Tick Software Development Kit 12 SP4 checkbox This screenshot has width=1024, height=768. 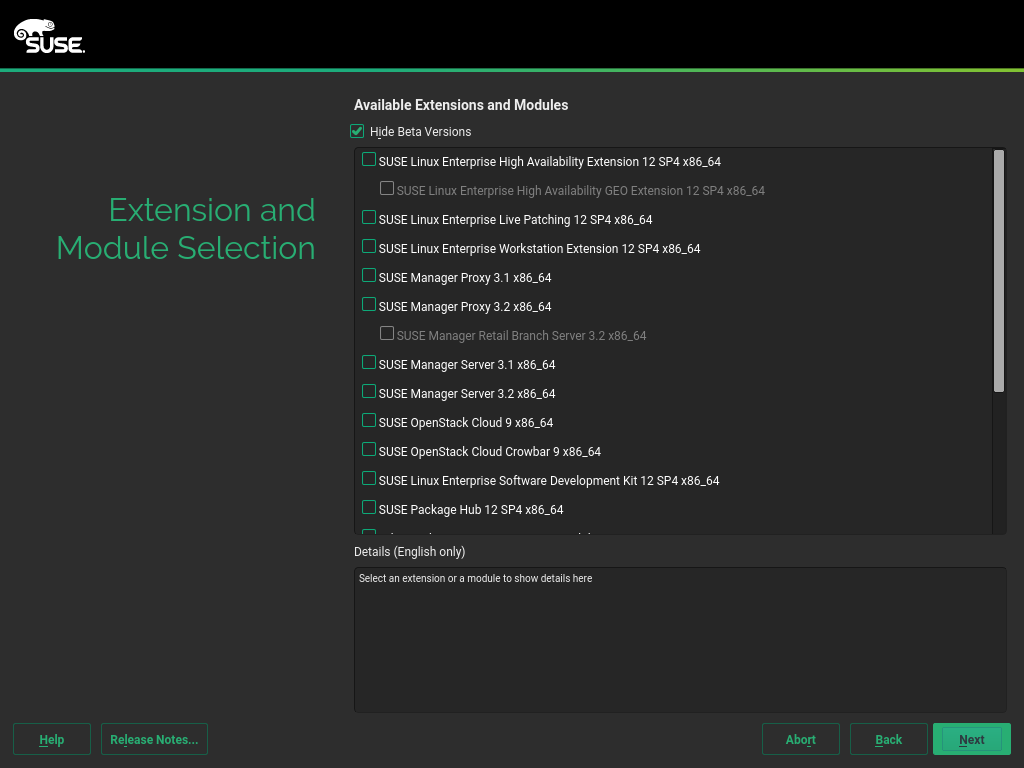369,479
